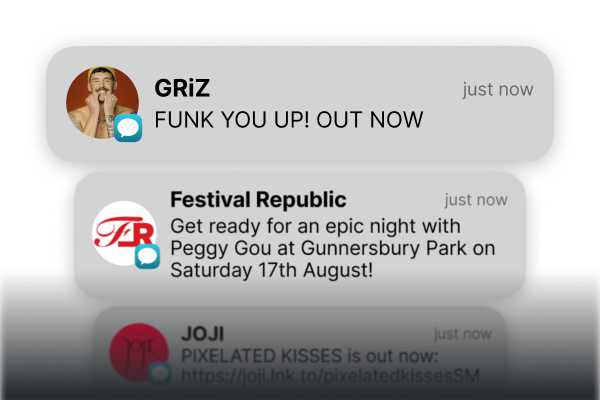Select the JOJI sender name

click(202, 333)
